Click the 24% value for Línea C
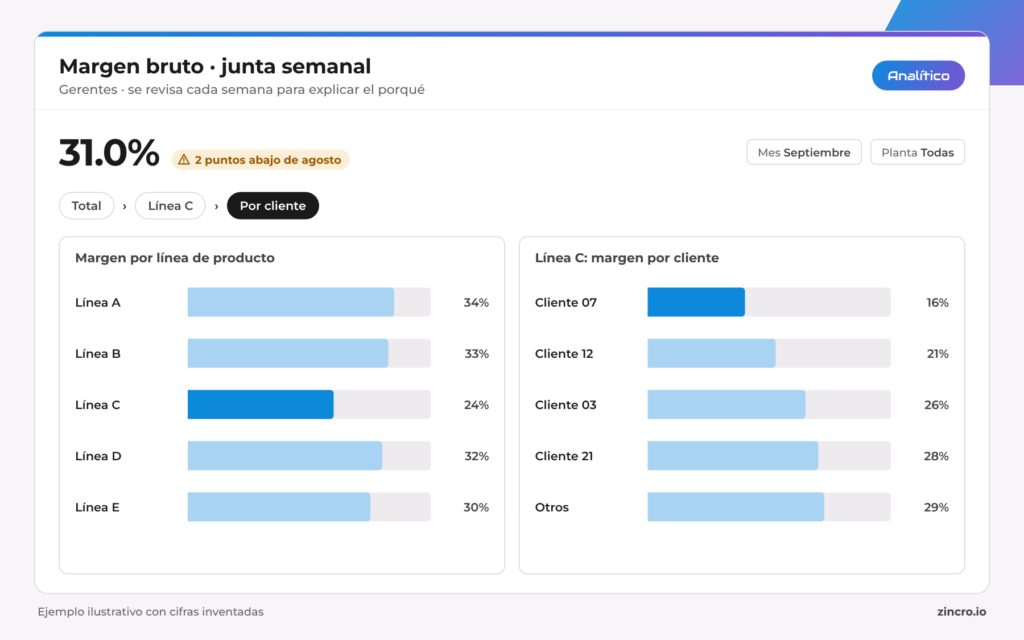1024x640 pixels. coord(476,405)
